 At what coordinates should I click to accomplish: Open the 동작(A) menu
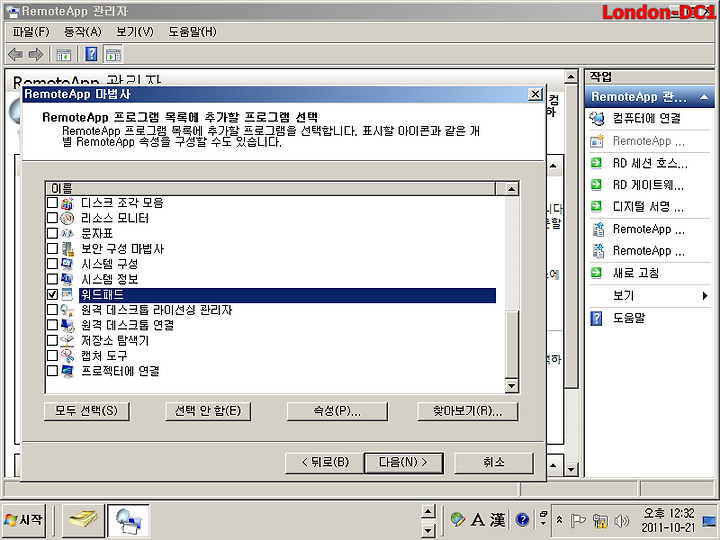click(83, 32)
